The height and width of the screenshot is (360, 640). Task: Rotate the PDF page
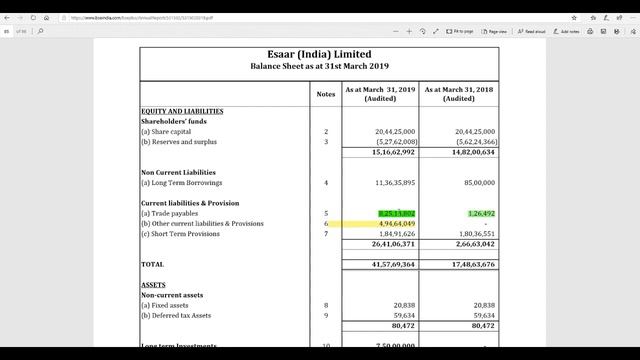point(422,31)
